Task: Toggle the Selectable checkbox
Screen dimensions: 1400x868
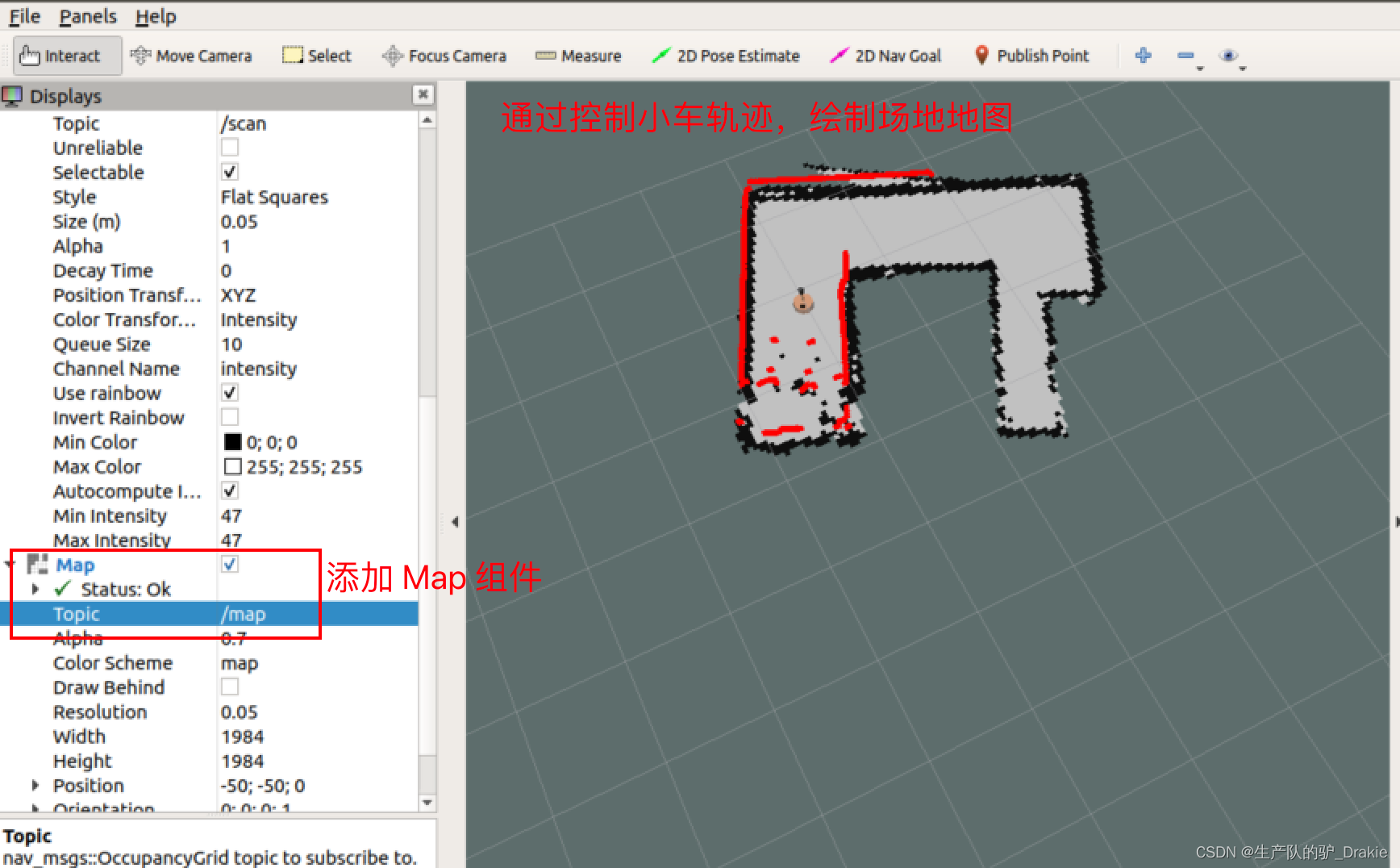Action: click(230, 172)
